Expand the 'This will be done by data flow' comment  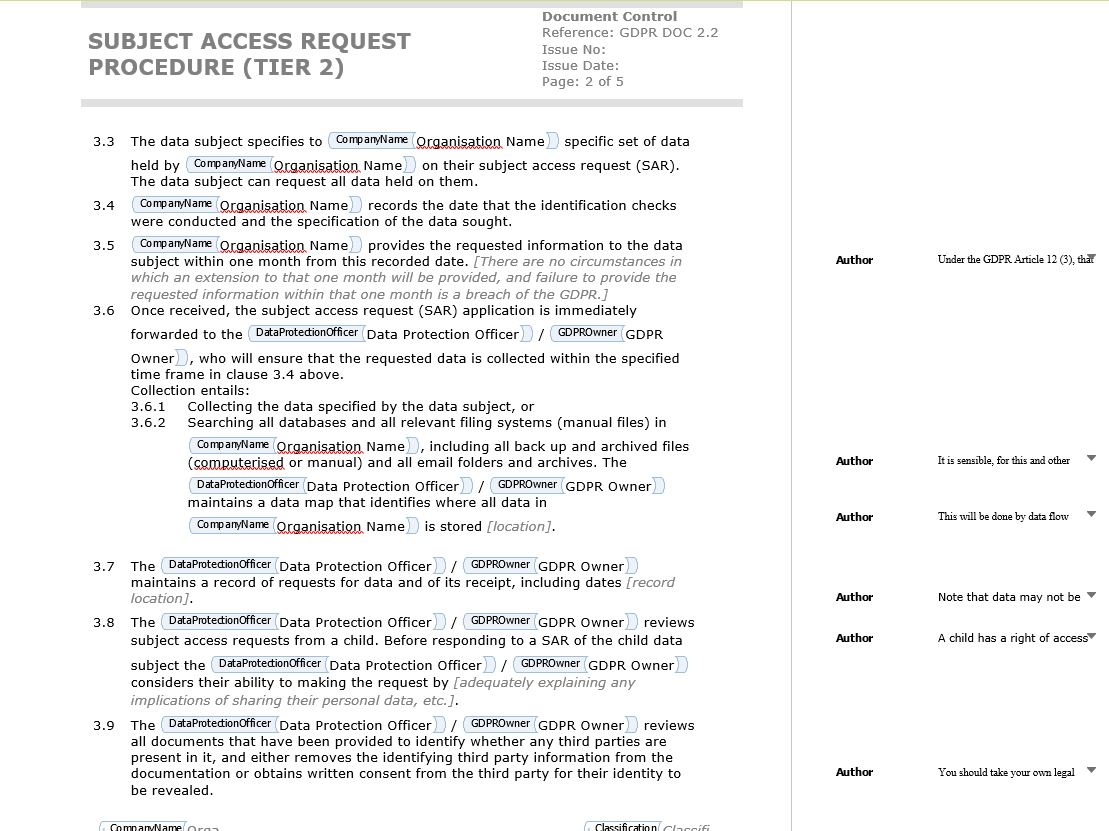pyautogui.click(x=1091, y=516)
